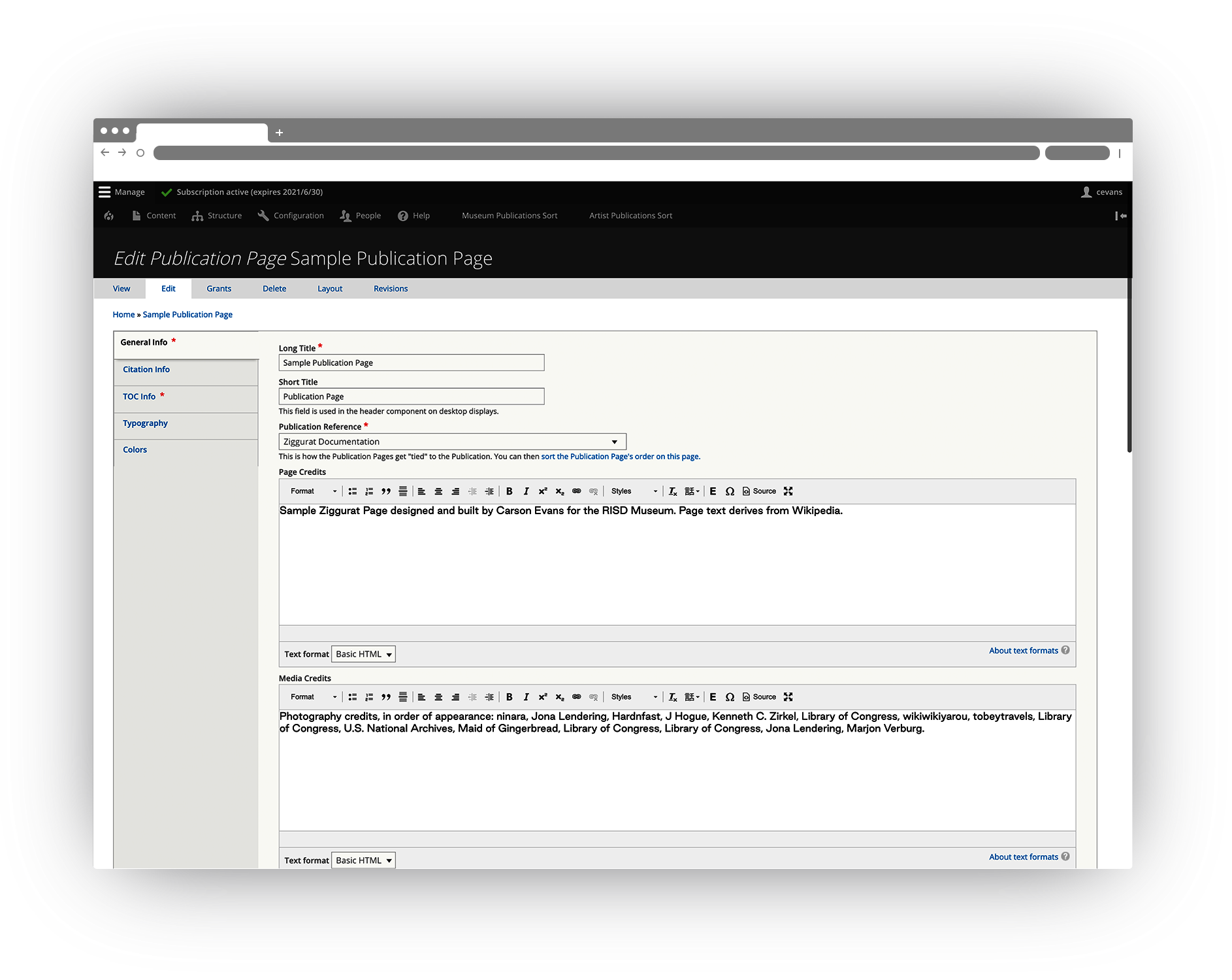Toggle italic in Media Credits editor
1232x980 pixels.
pyautogui.click(x=526, y=697)
